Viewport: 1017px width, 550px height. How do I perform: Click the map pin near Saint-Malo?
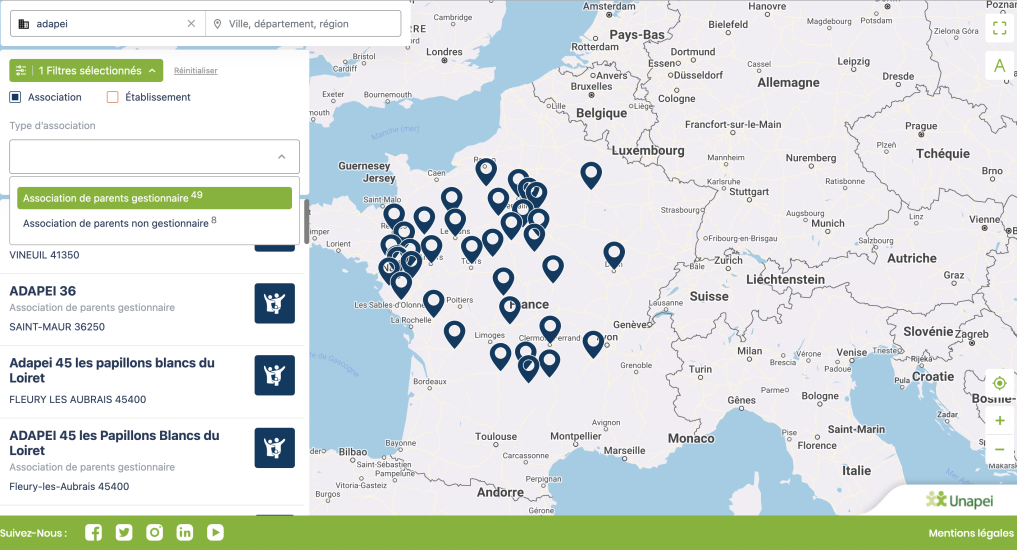394,215
